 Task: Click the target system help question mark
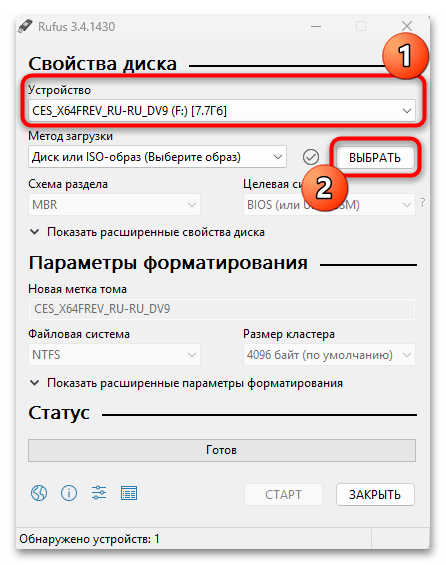423,203
